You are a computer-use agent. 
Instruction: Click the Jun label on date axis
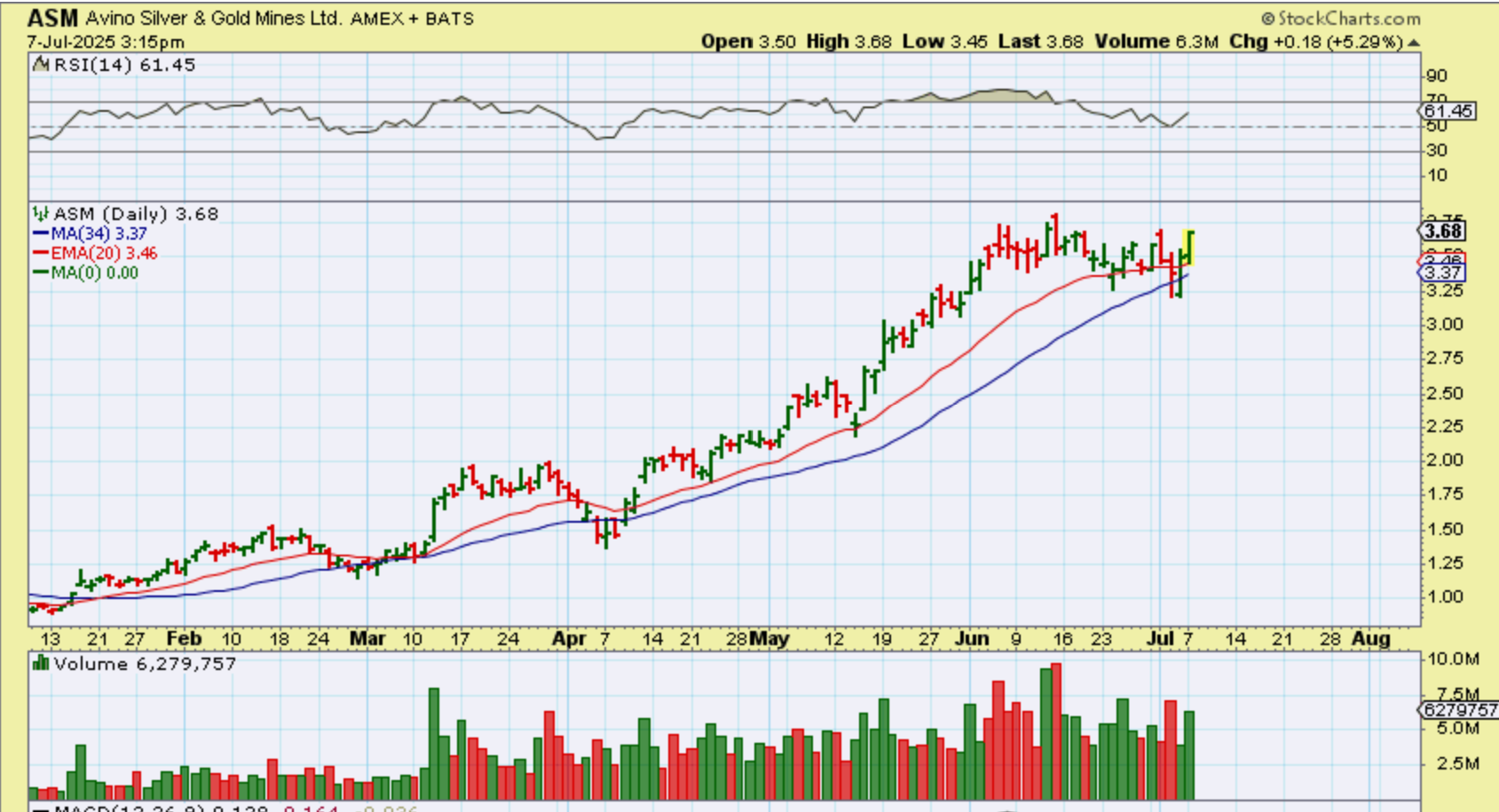972,639
